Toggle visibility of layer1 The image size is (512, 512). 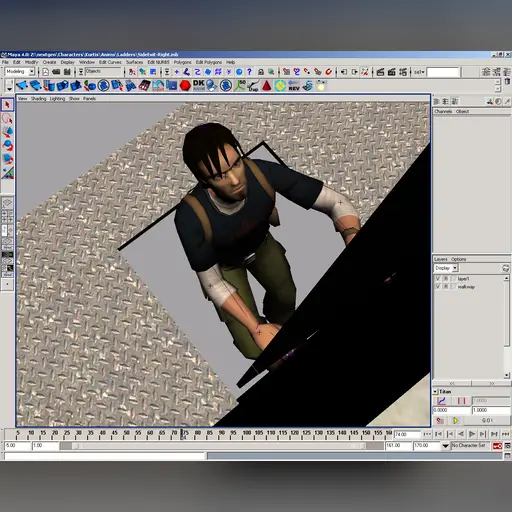coord(438,278)
